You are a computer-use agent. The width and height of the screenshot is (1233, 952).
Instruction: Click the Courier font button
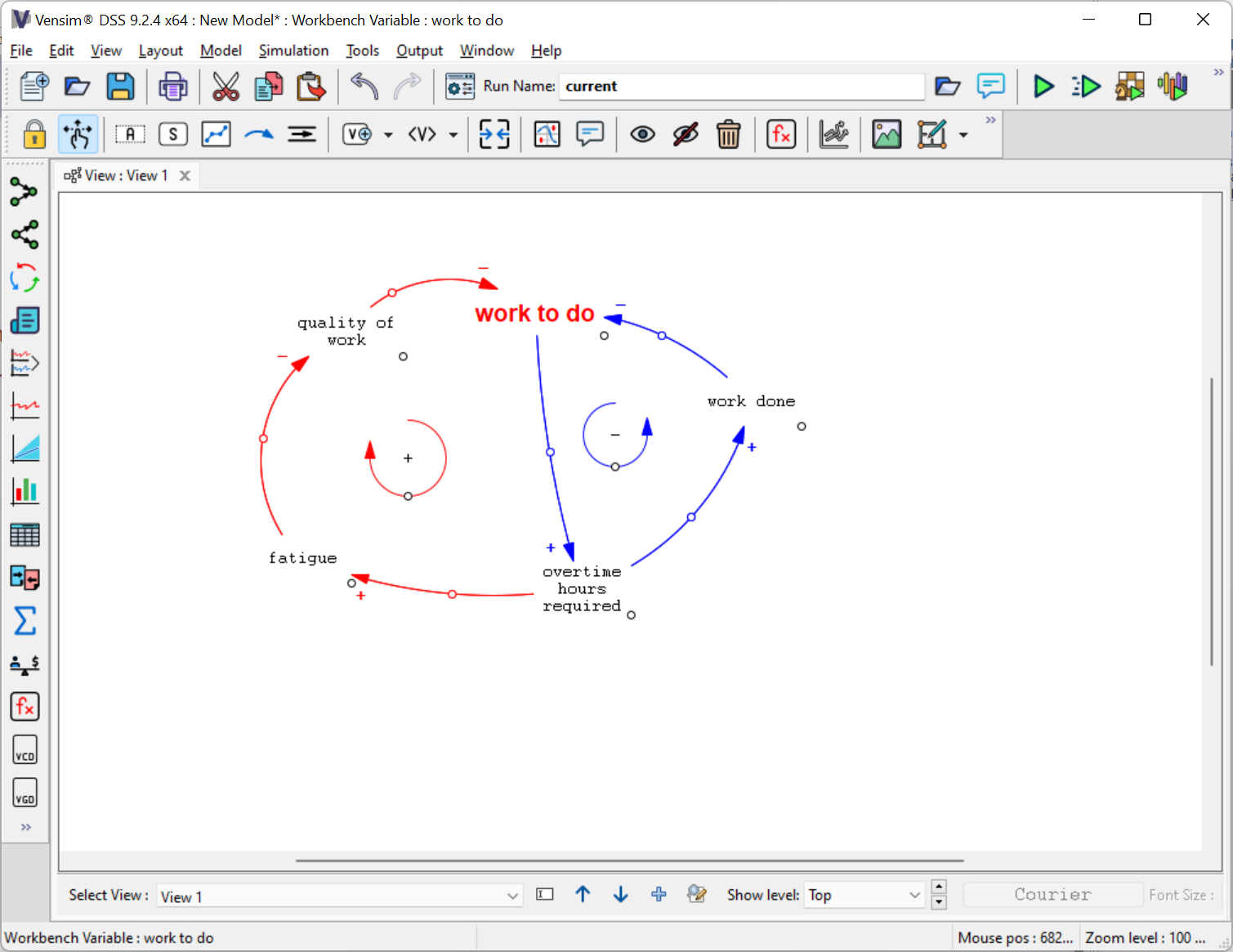tap(1052, 895)
